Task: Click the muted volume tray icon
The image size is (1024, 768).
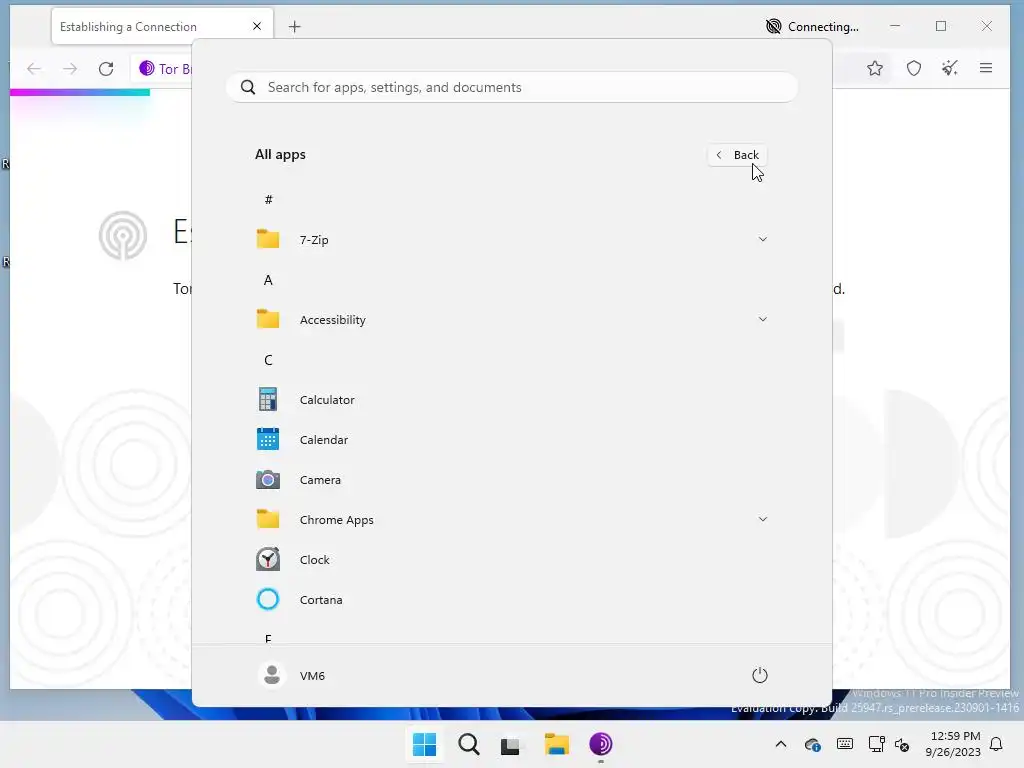Action: [902, 744]
